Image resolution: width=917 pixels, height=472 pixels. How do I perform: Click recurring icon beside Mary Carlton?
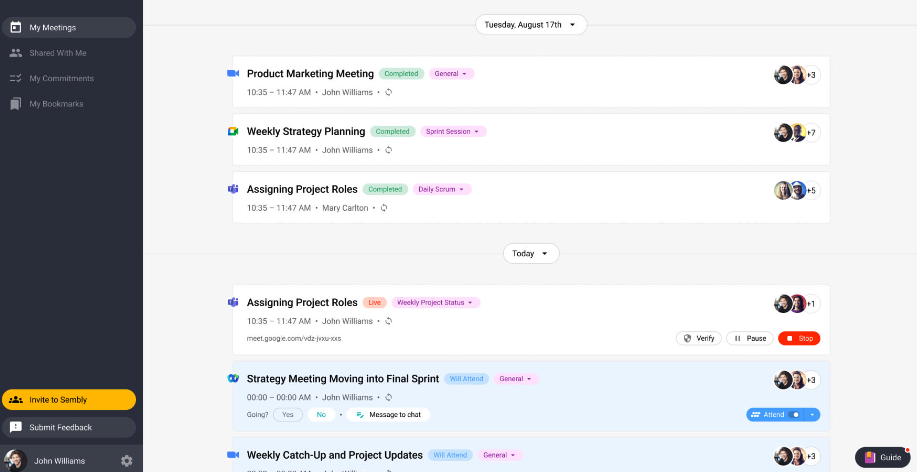pyautogui.click(x=384, y=208)
